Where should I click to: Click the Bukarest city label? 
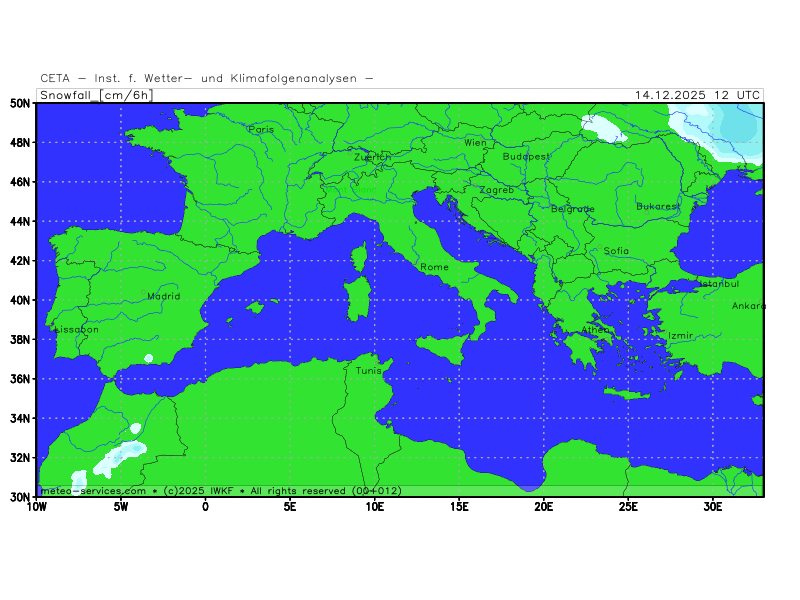pos(658,207)
